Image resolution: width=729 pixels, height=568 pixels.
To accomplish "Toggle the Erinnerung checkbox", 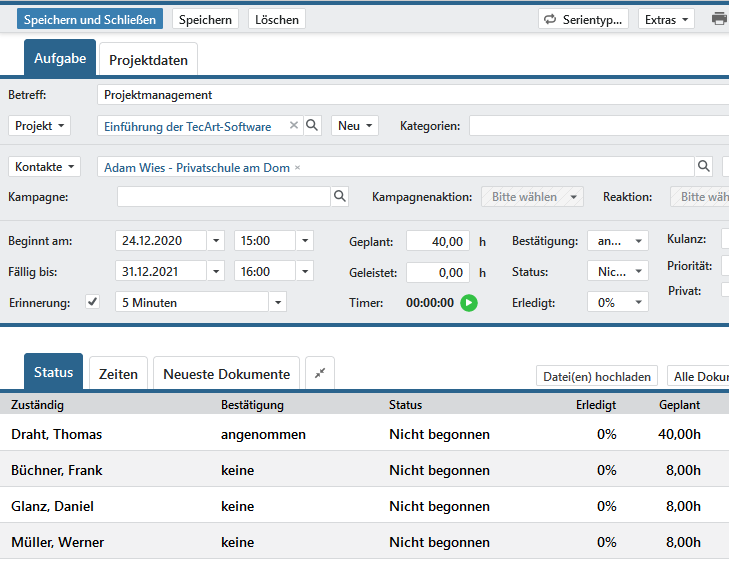I will [x=93, y=302].
